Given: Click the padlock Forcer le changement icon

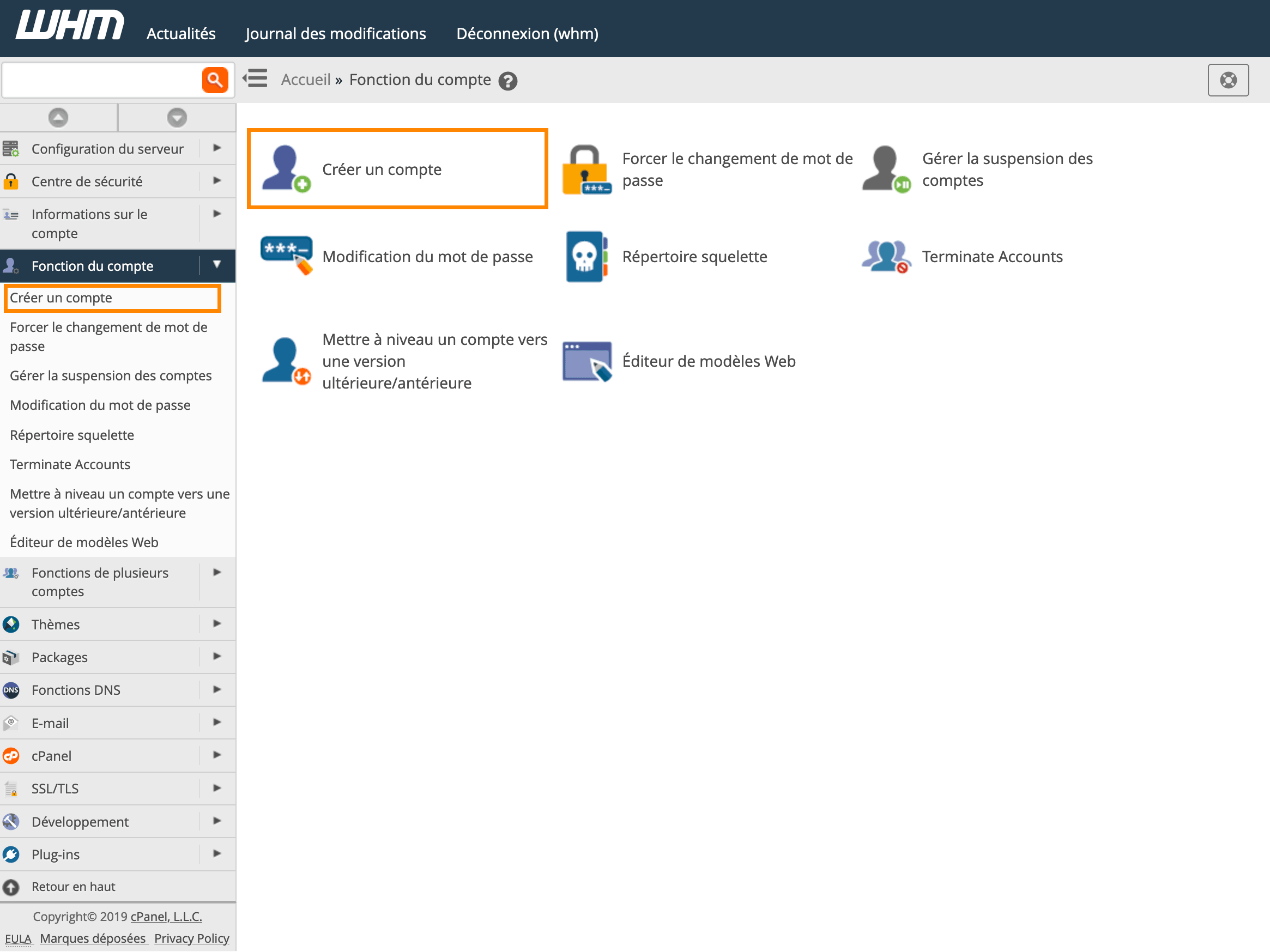Looking at the screenshot, I should point(586,169).
